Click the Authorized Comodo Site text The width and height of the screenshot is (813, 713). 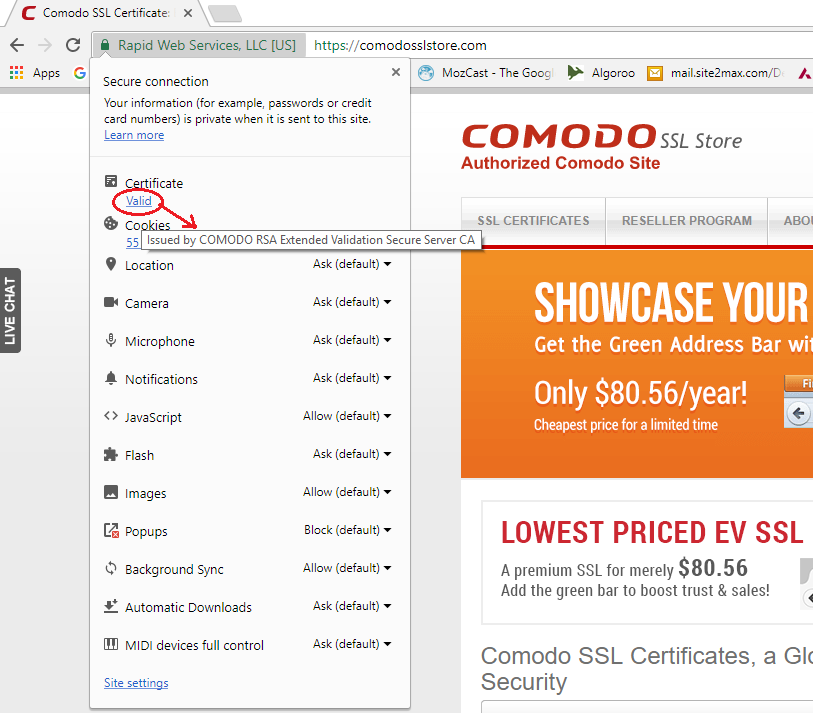tap(560, 163)
